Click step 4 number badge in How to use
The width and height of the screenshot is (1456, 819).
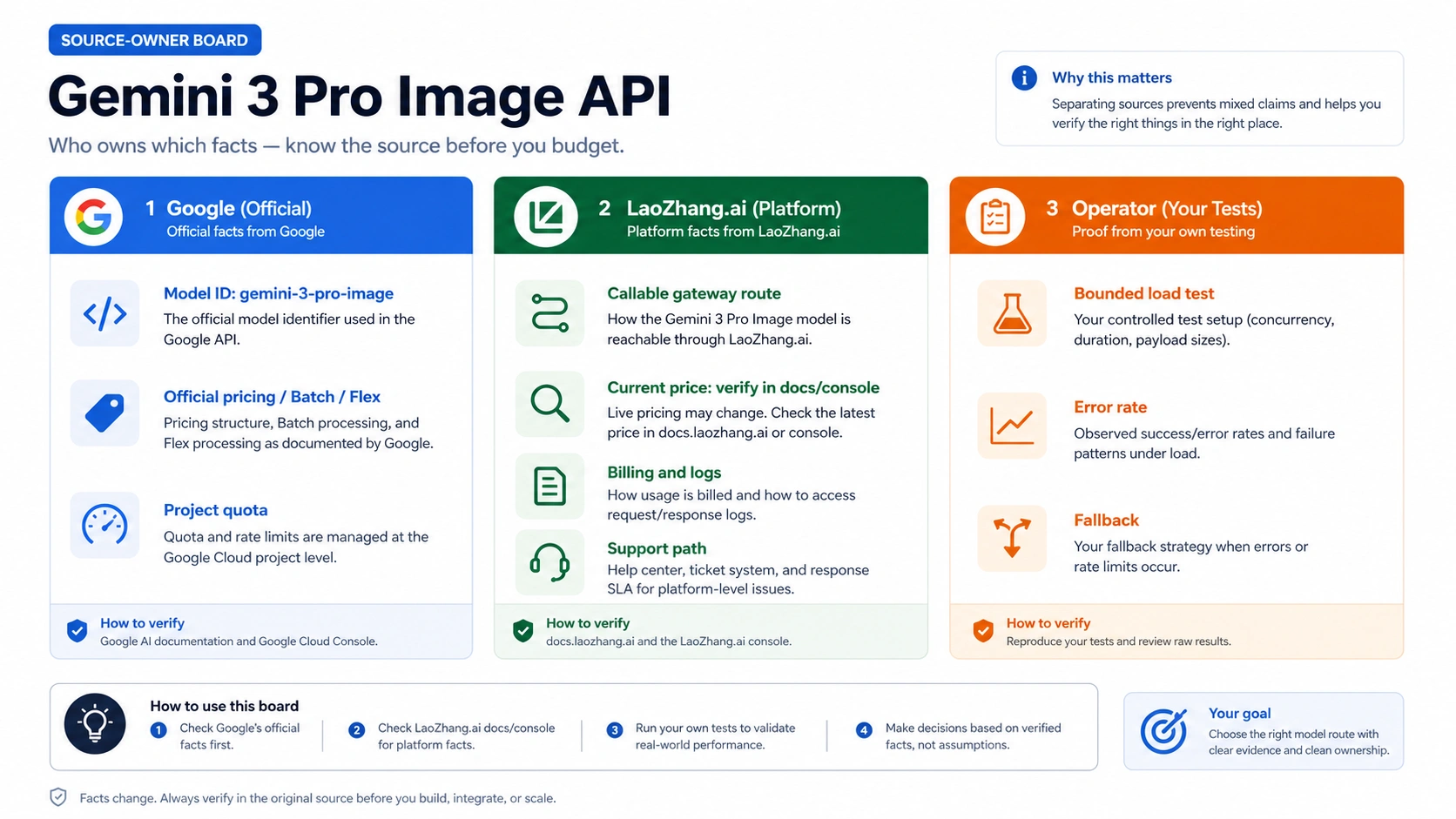[x=864, y=730]
